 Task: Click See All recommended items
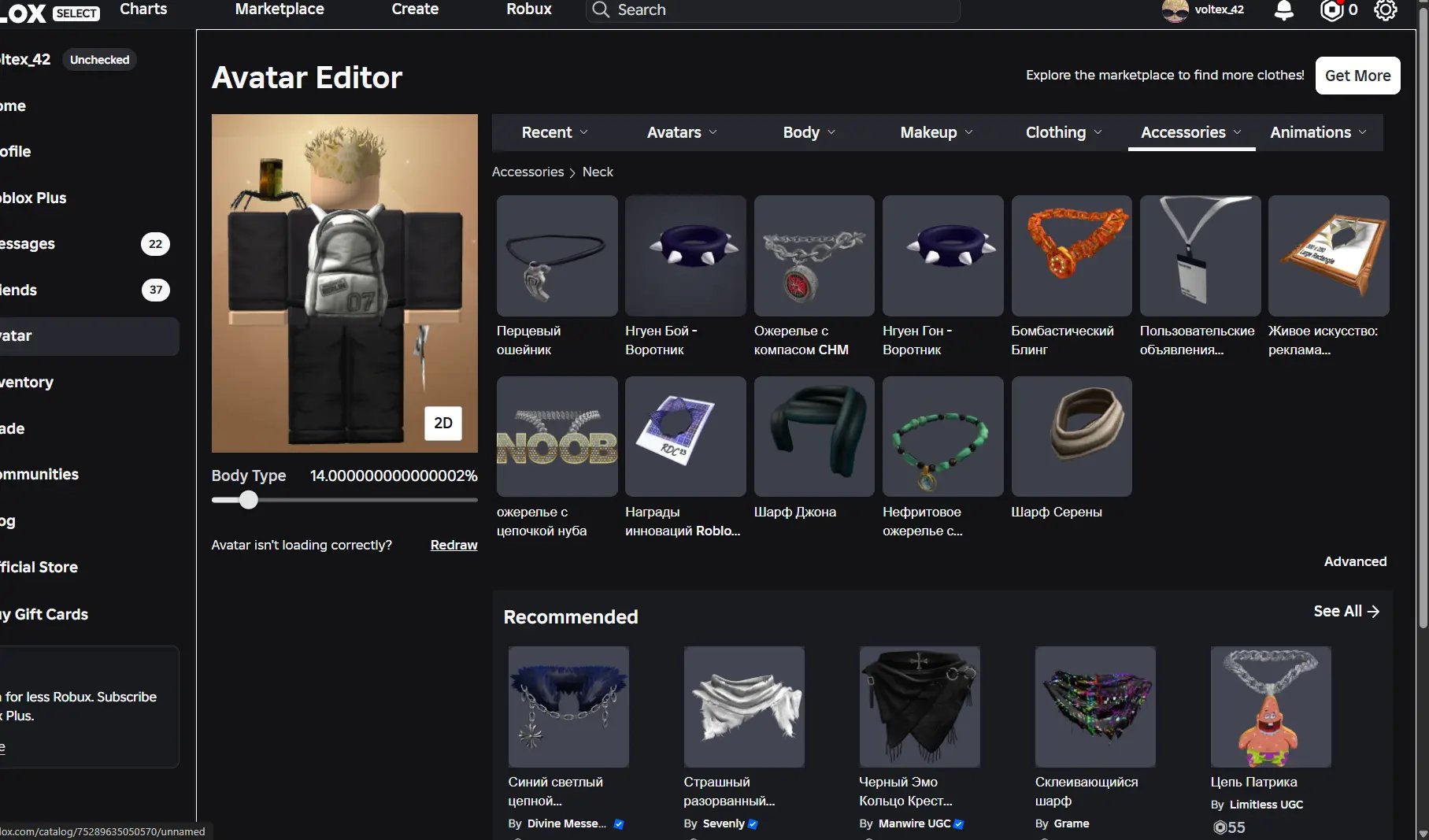(1346, 611)
